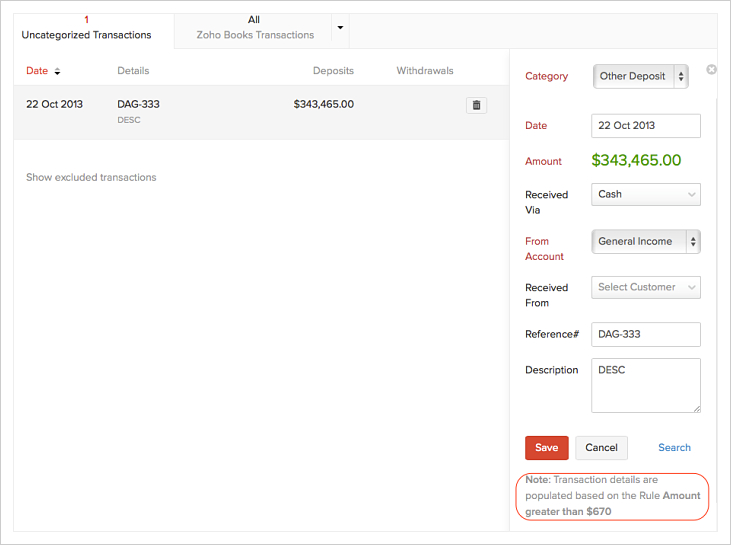The width and height of the screenshot is (731, 545).
Task: Close the categorize panel with X icon
Action: click(711, 70)
